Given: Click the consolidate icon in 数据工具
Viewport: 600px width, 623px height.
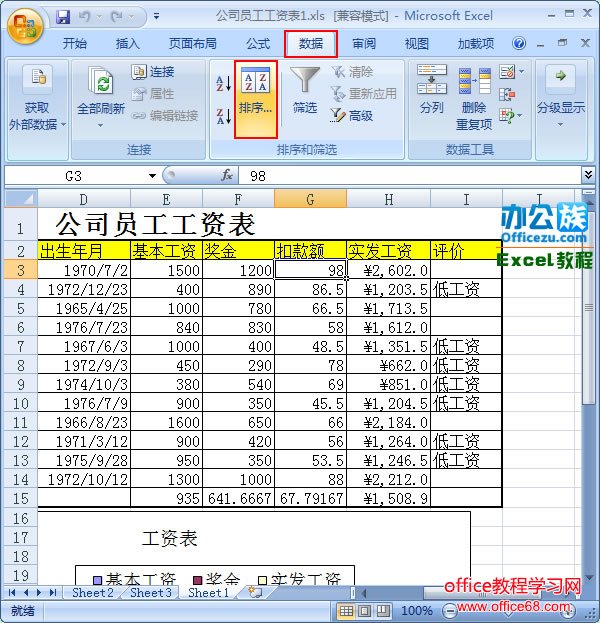Looking at the screenshot, I should pyautogui.click(x=507, y=95).
